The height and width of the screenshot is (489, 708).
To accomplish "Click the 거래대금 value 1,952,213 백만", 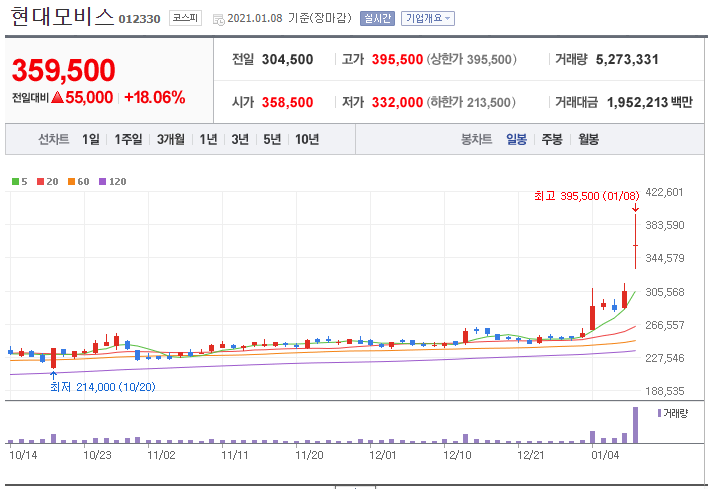I will [650, 102].
